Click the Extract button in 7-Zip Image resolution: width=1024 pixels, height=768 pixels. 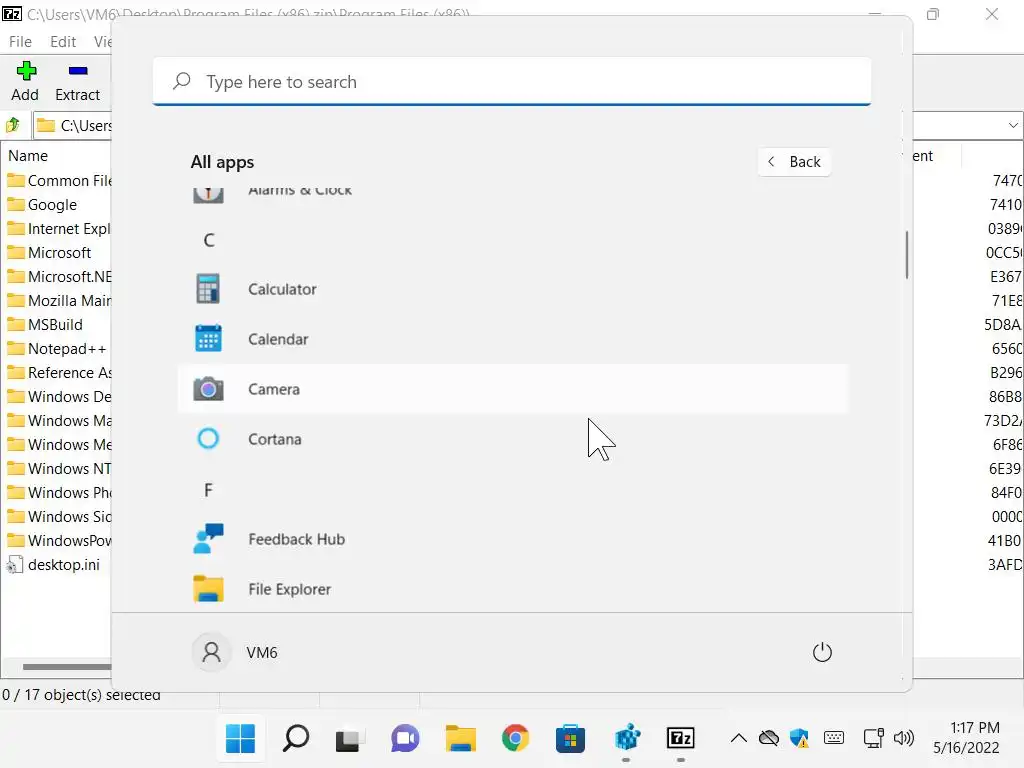coord(77,82)
